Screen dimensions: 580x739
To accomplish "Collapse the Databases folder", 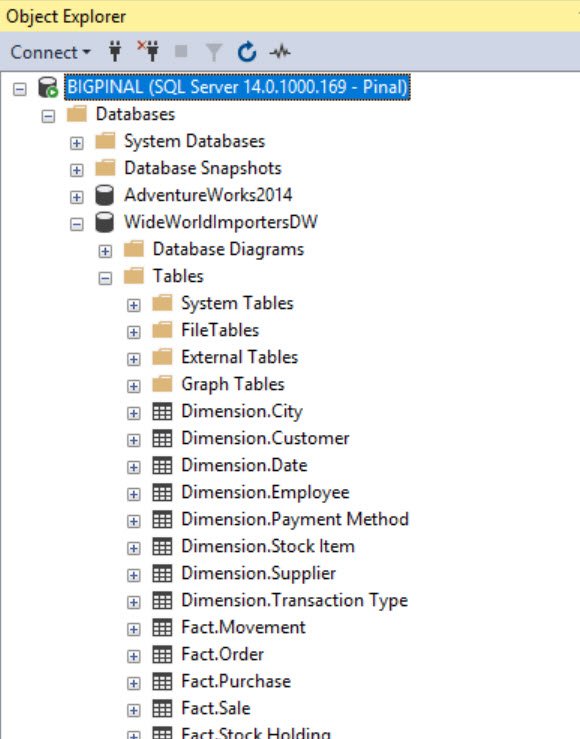I will click(x=48, y=116).
